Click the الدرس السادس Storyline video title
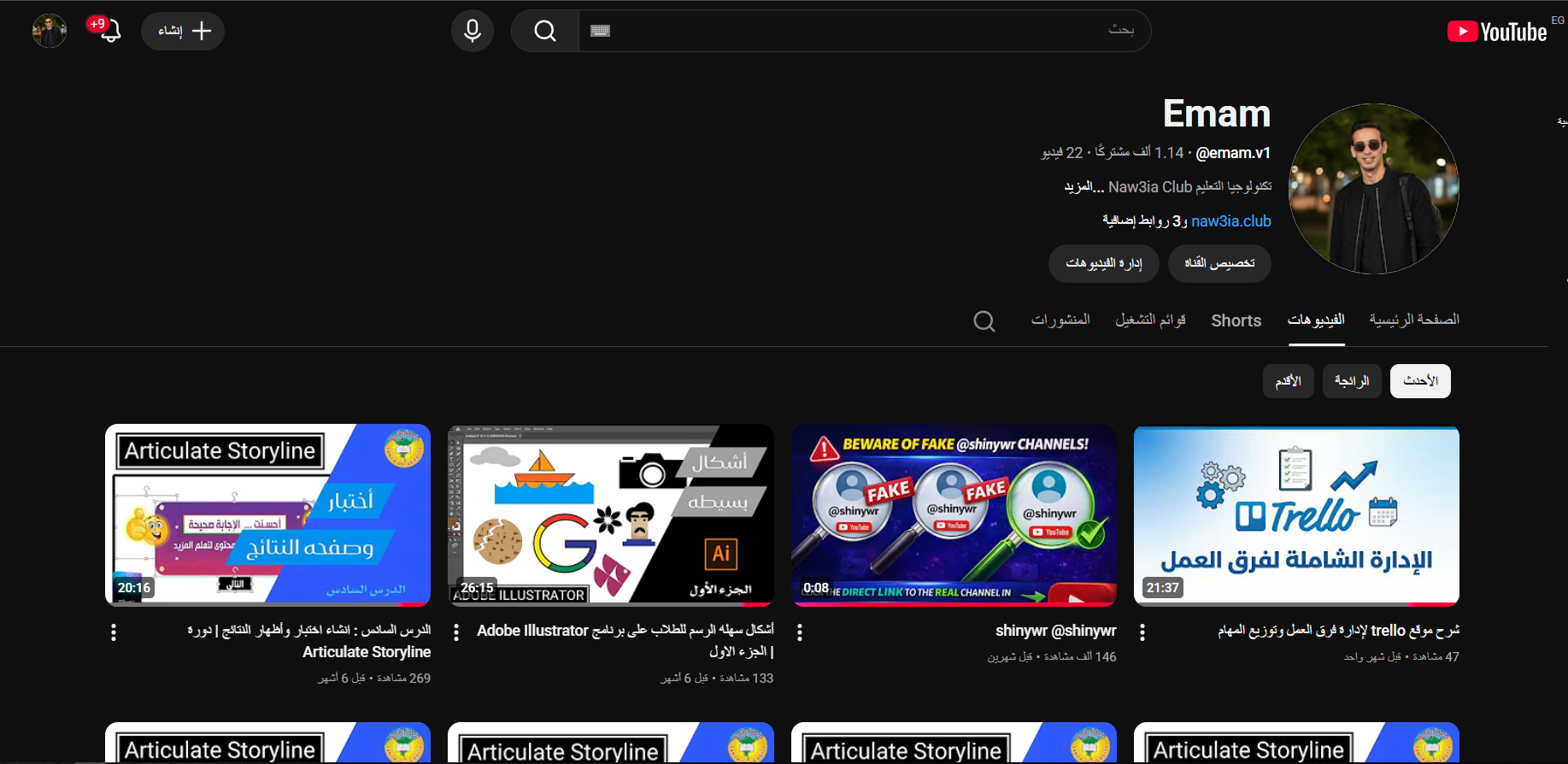 [x=309, y=641]
